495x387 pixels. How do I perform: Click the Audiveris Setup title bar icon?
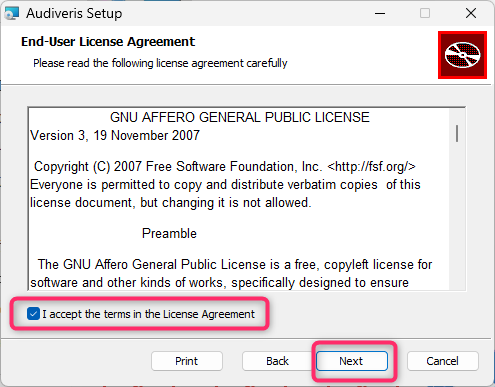tap(12, 13)
